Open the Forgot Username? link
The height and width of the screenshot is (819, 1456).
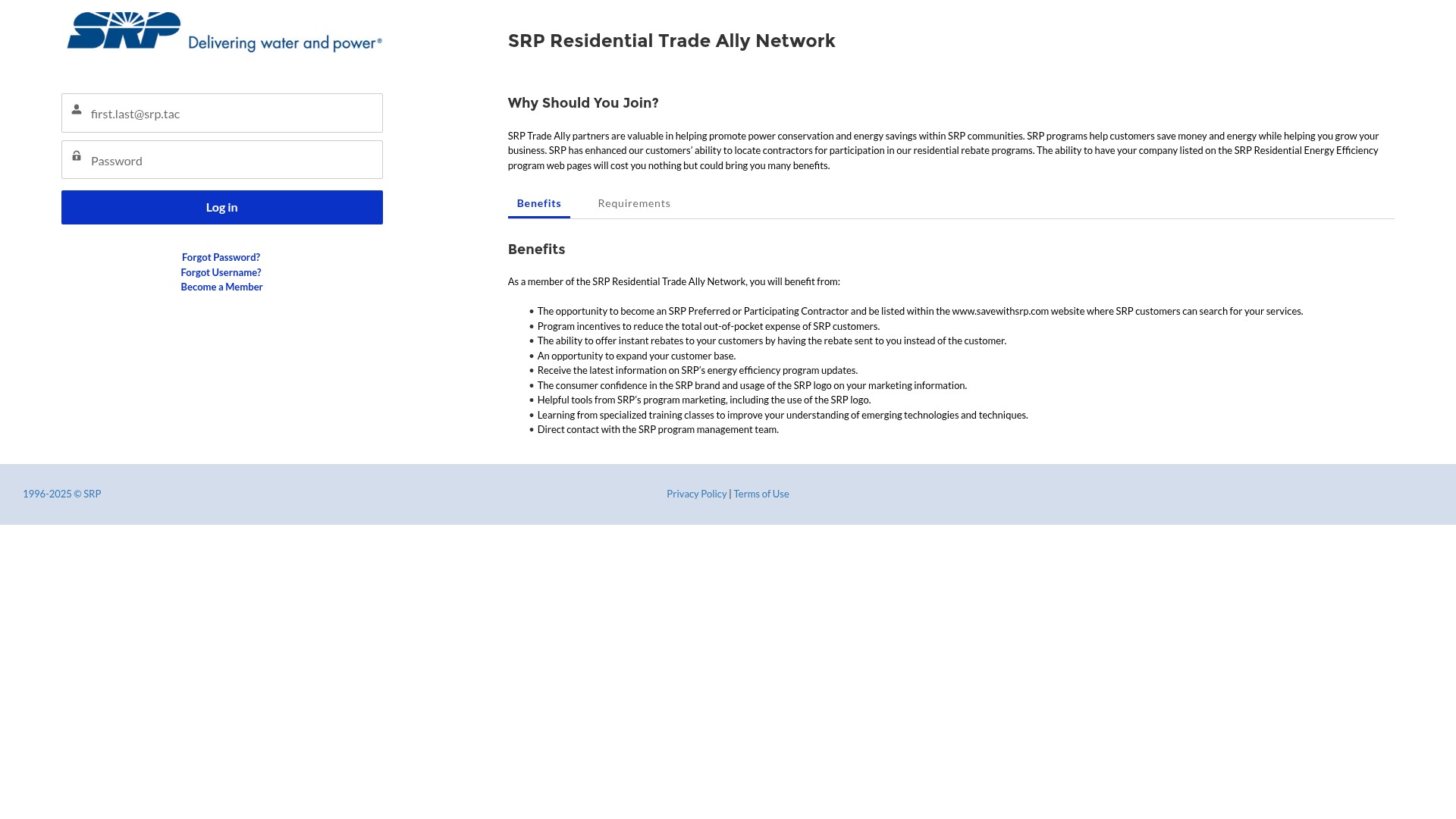221,272
